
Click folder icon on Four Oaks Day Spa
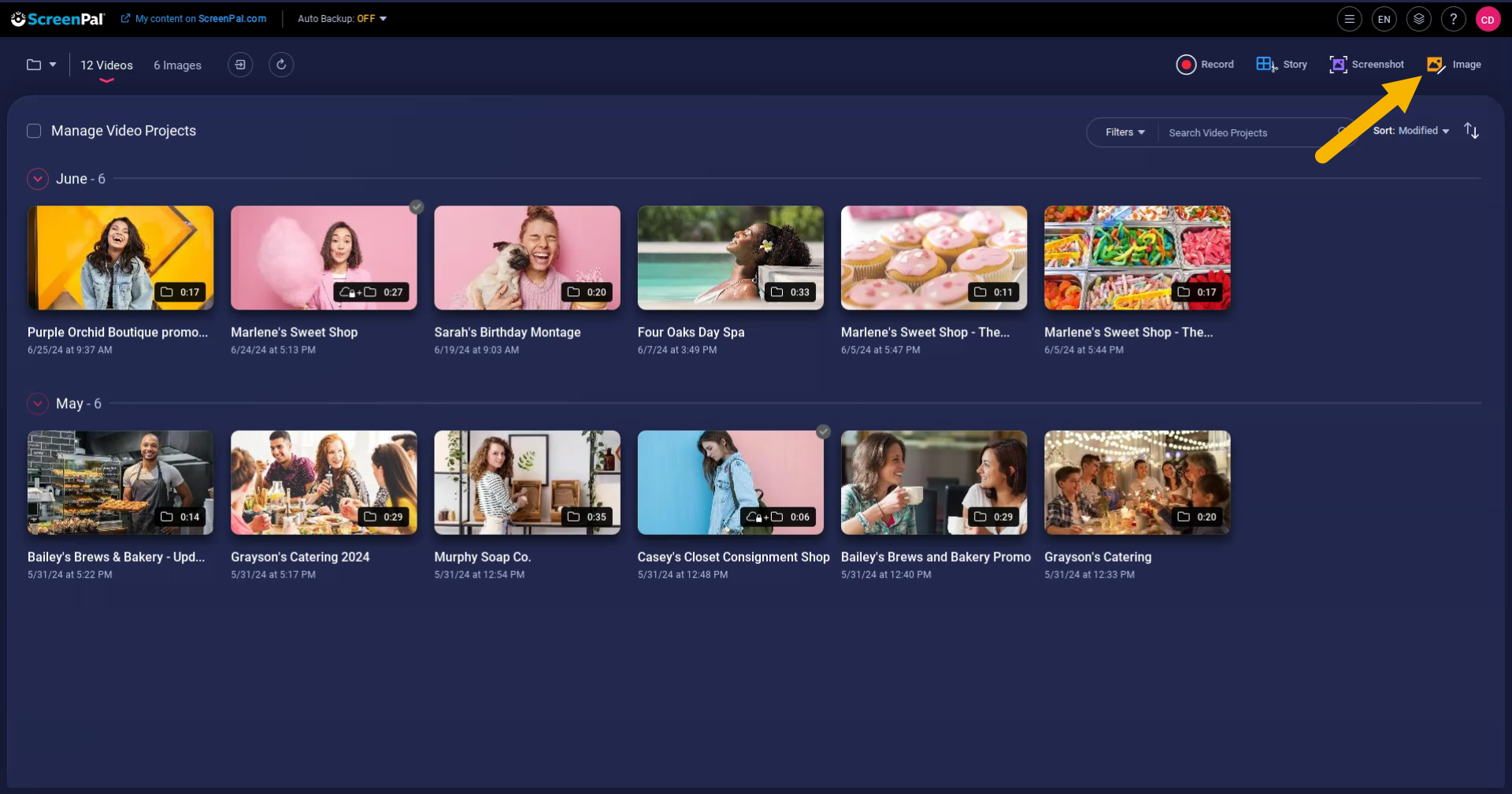click(x=776, y=292)
